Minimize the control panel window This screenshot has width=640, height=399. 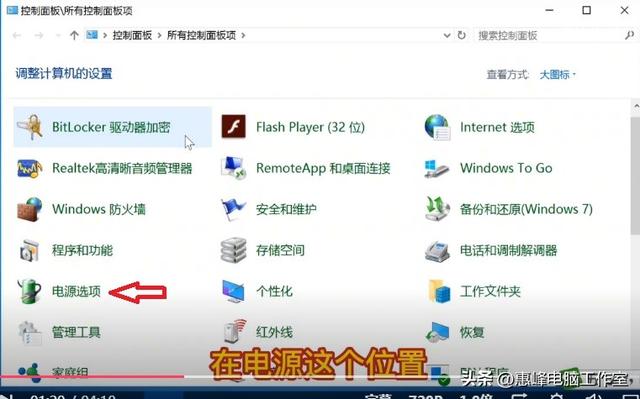549,10
